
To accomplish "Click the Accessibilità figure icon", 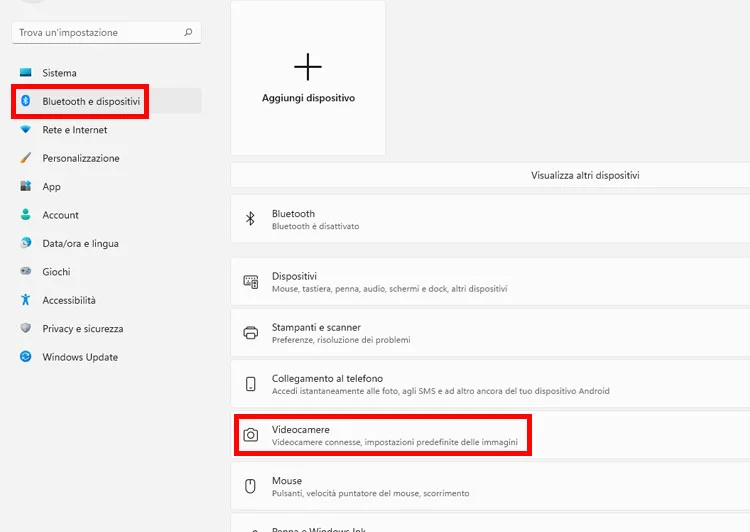I will [26, 299].
